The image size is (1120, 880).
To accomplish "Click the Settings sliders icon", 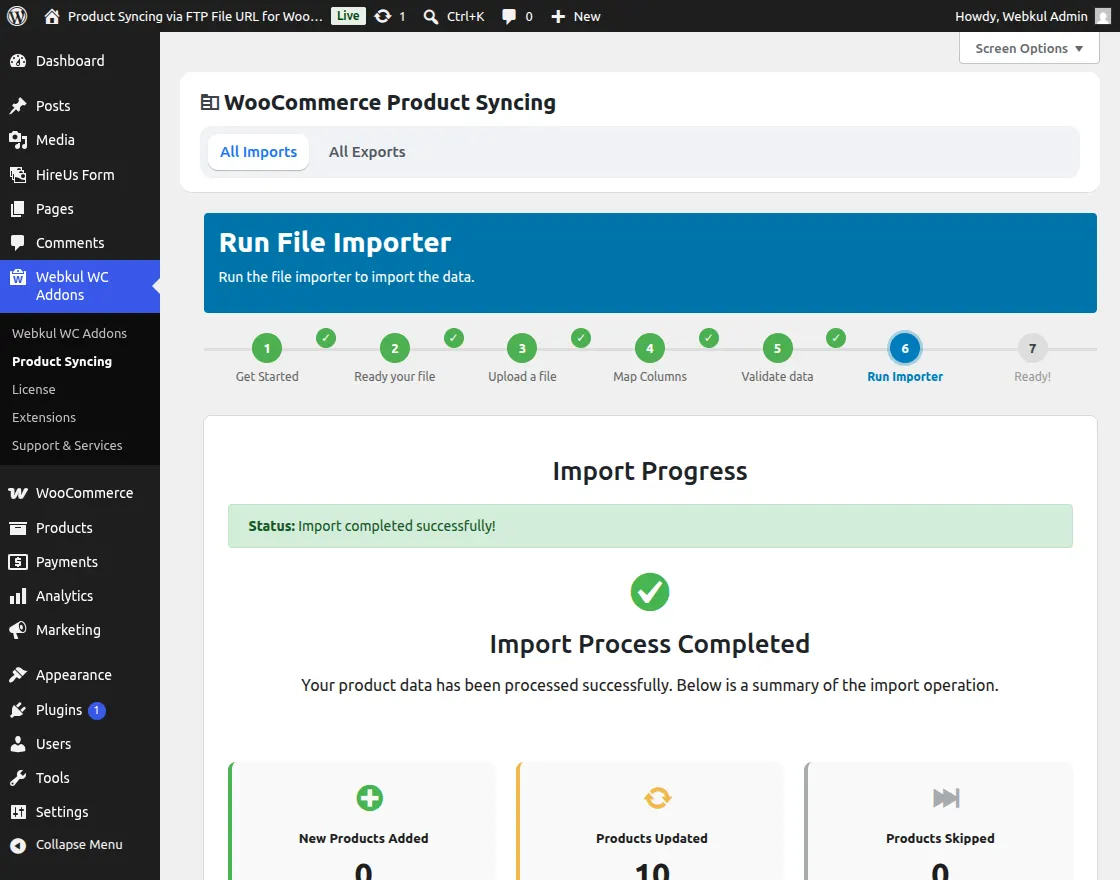I will coord(18,812).
